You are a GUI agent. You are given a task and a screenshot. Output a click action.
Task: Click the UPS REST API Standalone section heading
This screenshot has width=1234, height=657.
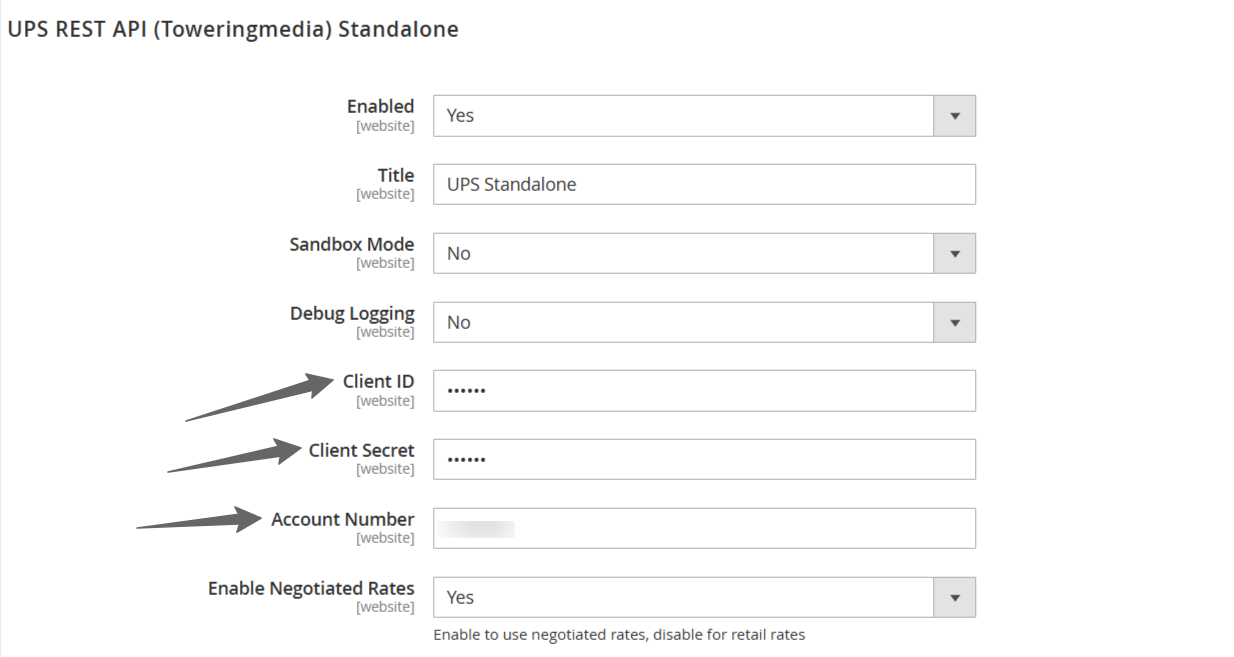[233, 30]
